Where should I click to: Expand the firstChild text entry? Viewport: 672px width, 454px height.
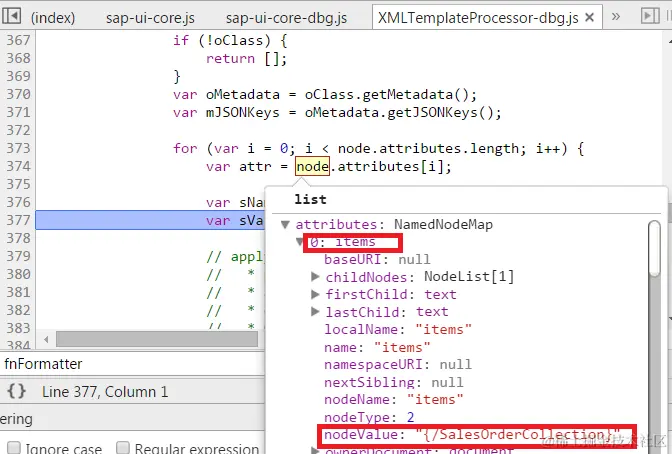(x=315, y=294)
